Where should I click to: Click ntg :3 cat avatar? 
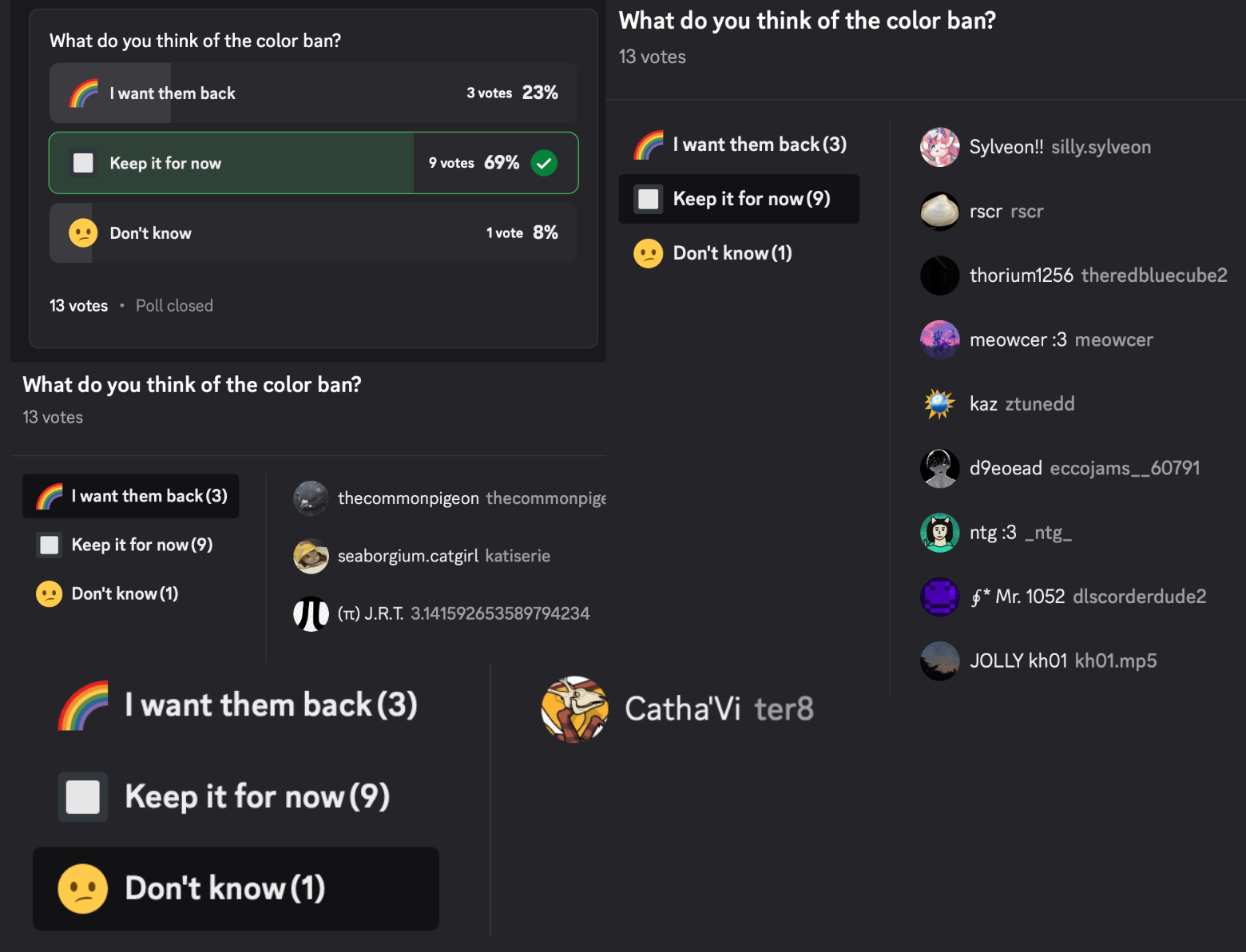[x=939, y=533]
